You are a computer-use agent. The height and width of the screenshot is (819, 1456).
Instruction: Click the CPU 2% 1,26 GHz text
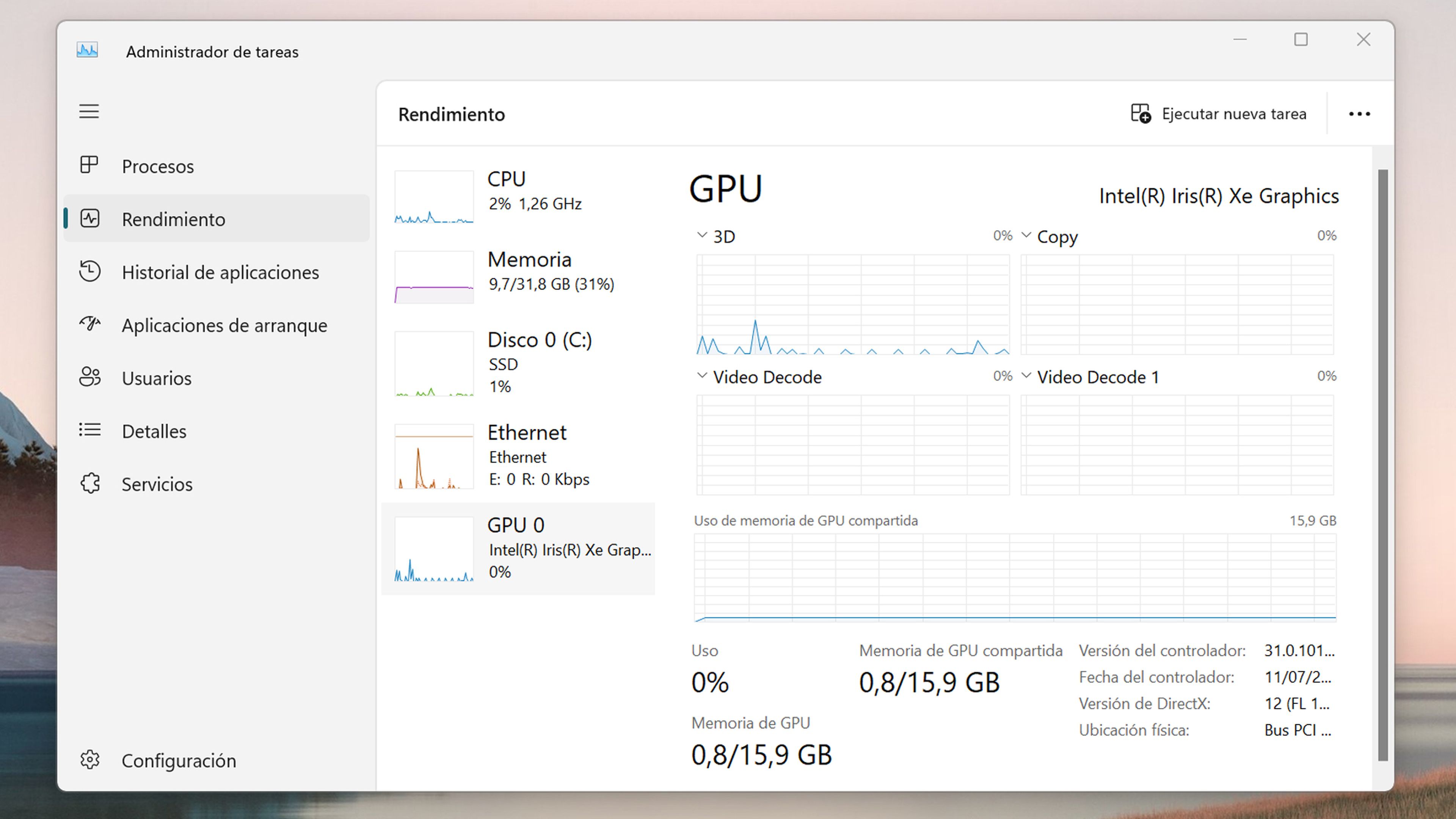pos(535,204)
